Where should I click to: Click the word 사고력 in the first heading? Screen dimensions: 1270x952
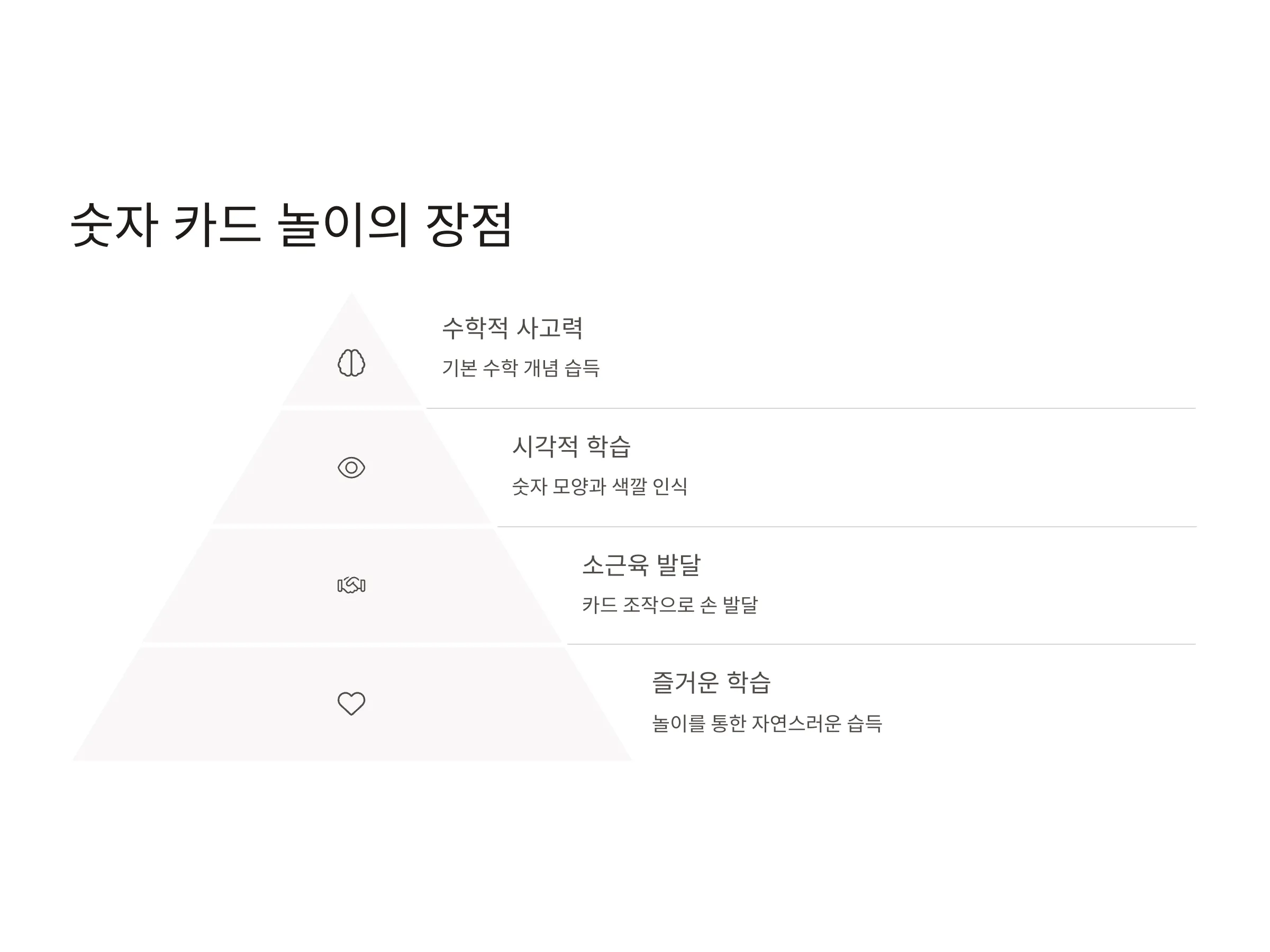[550, 328]
